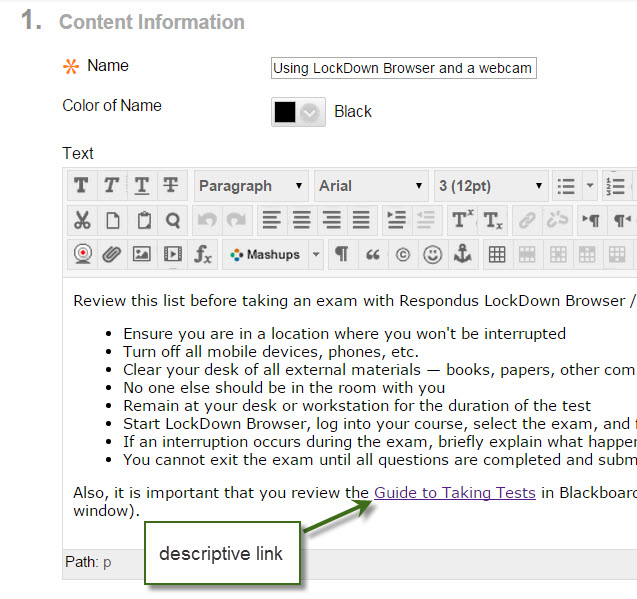Insert embedded media clip
Image resolution: width=637 pixels, height=599 pixels.
coord(172,255)
